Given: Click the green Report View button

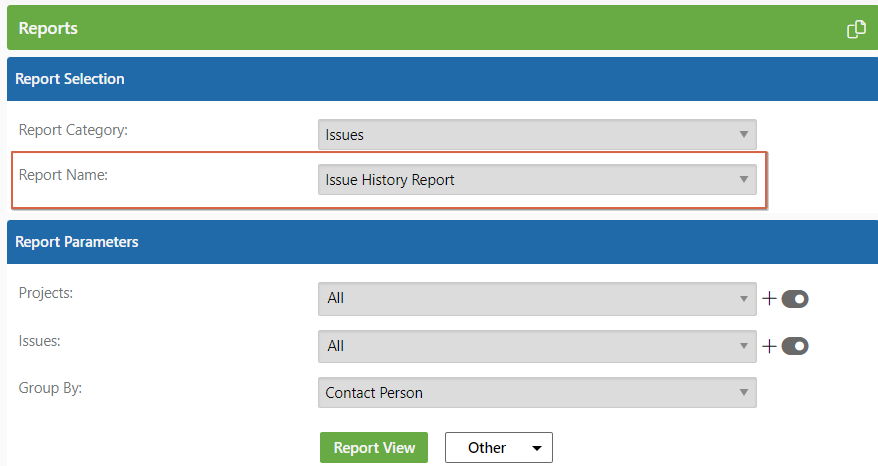Looking at the screenshot, I should [x=374, y=448].
